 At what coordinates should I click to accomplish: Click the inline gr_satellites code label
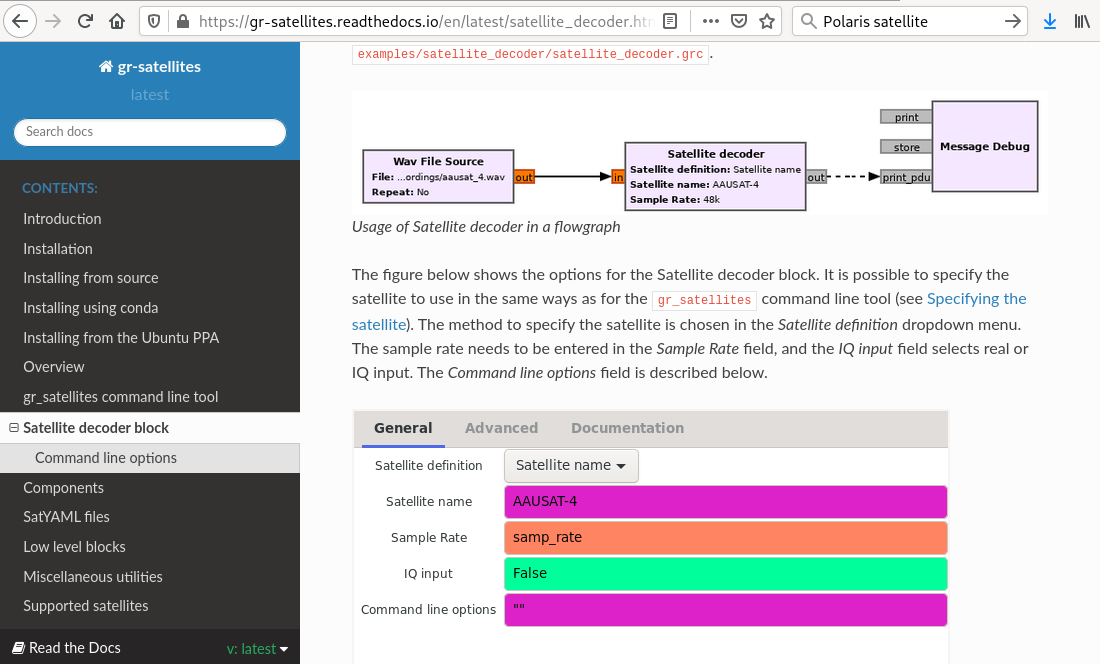coord(704,300)
